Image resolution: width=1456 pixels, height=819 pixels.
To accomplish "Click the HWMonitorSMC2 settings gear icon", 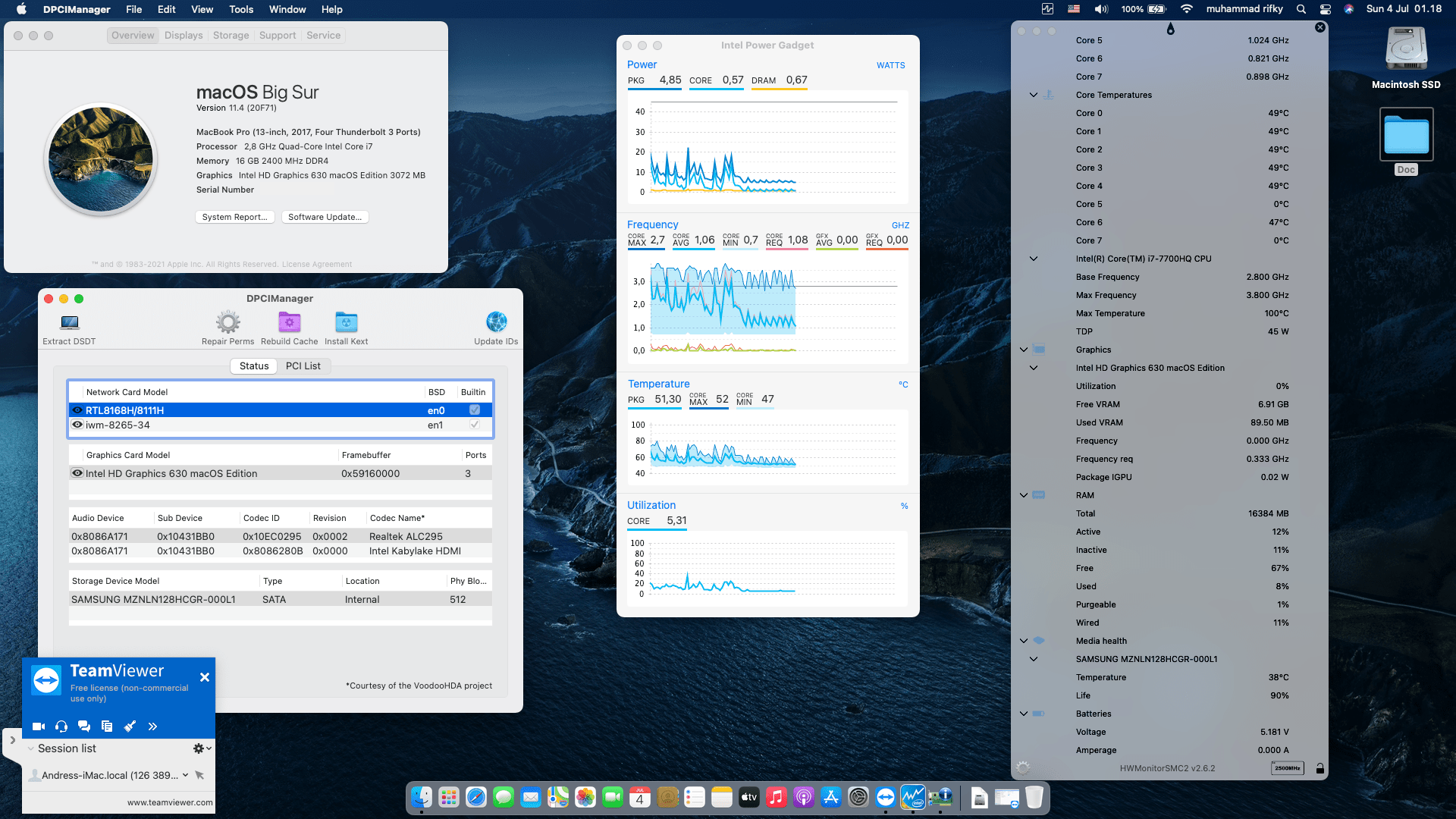I will [1023, 768].
